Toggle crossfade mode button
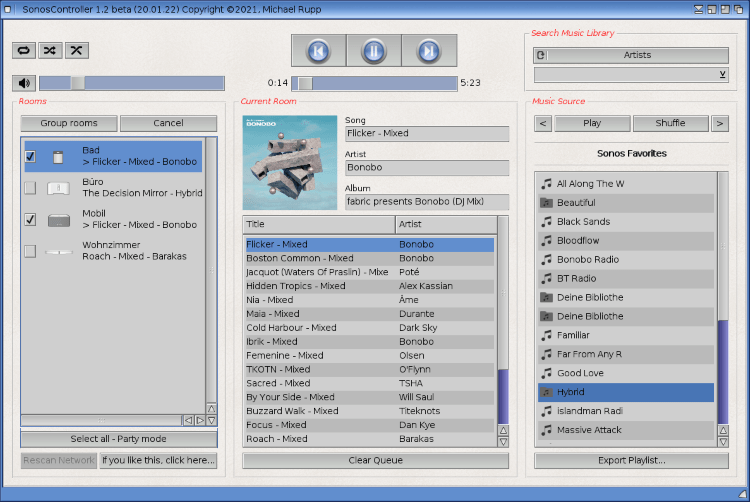 pos(76,50)
